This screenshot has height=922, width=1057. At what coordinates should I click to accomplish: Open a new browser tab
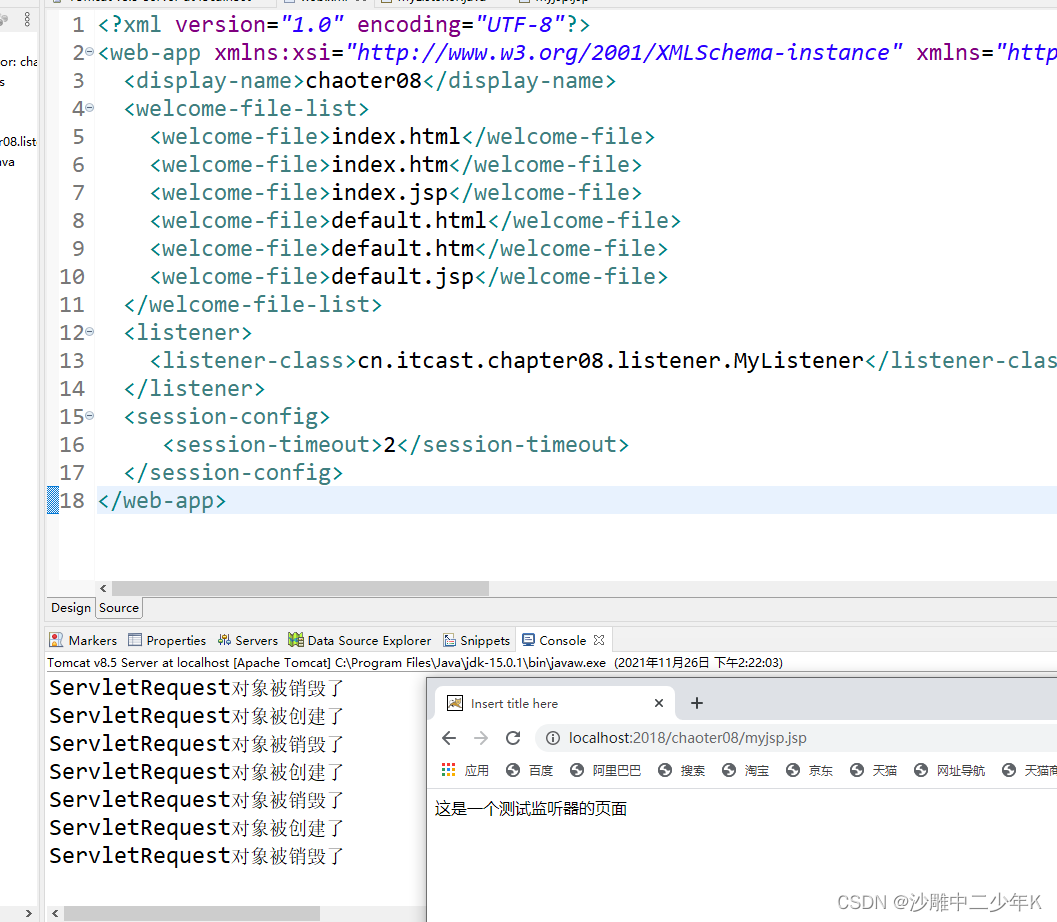[x=697, y=703]
